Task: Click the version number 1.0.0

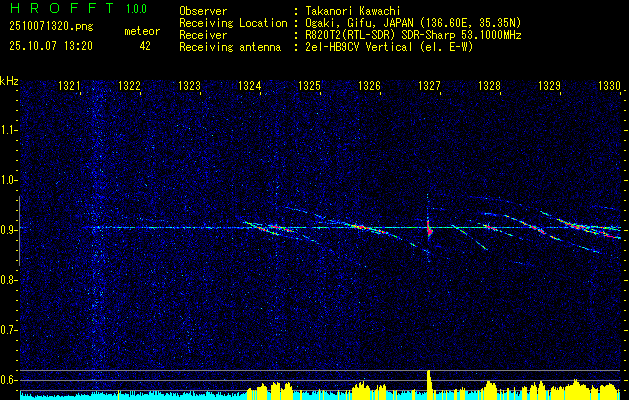Action: pos(136,9)
